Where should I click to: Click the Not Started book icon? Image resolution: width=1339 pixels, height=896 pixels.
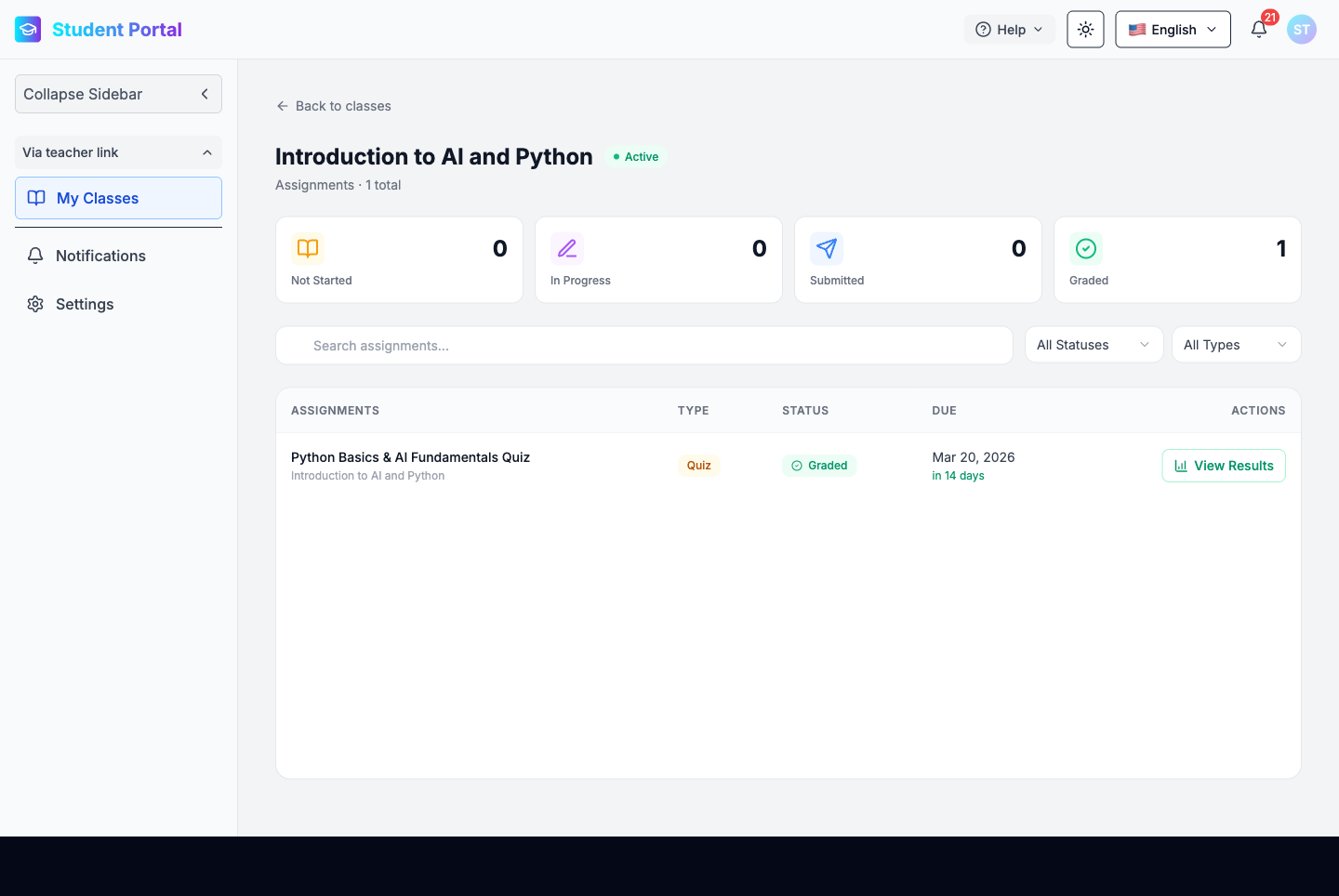tap(308, 248)
